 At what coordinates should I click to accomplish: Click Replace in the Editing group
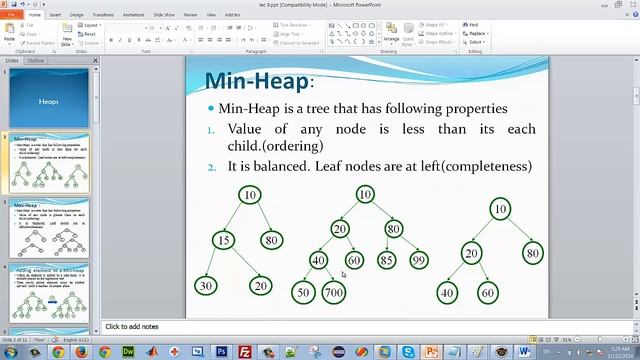476,33
